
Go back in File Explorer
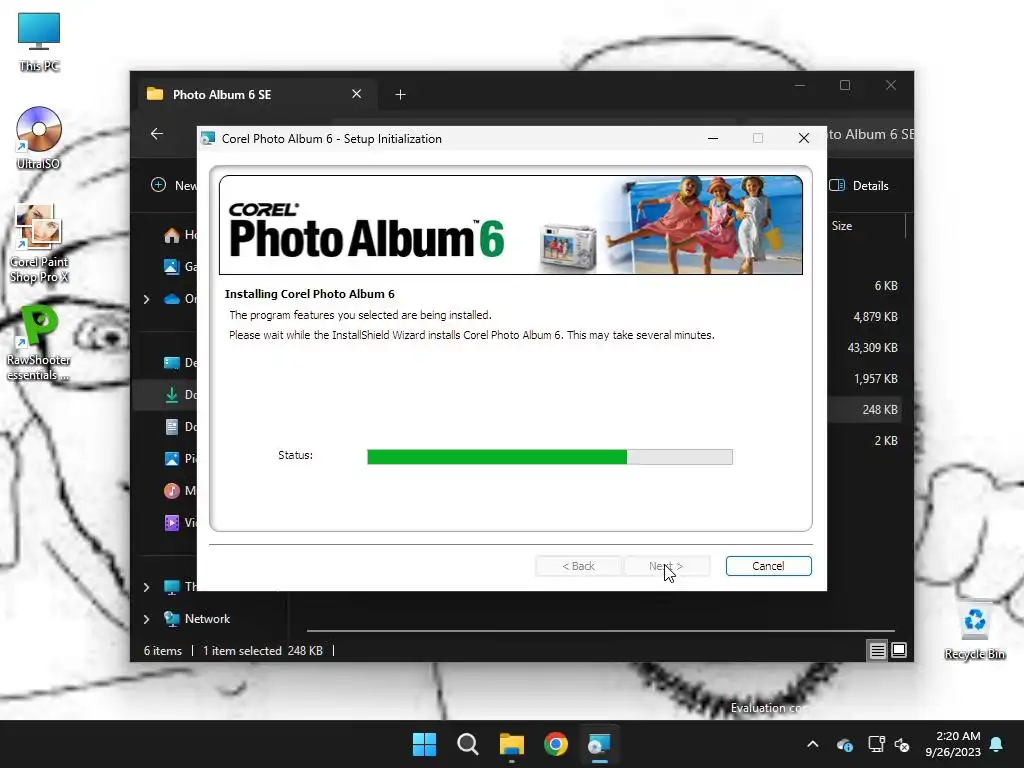click(x=157, y=134)
